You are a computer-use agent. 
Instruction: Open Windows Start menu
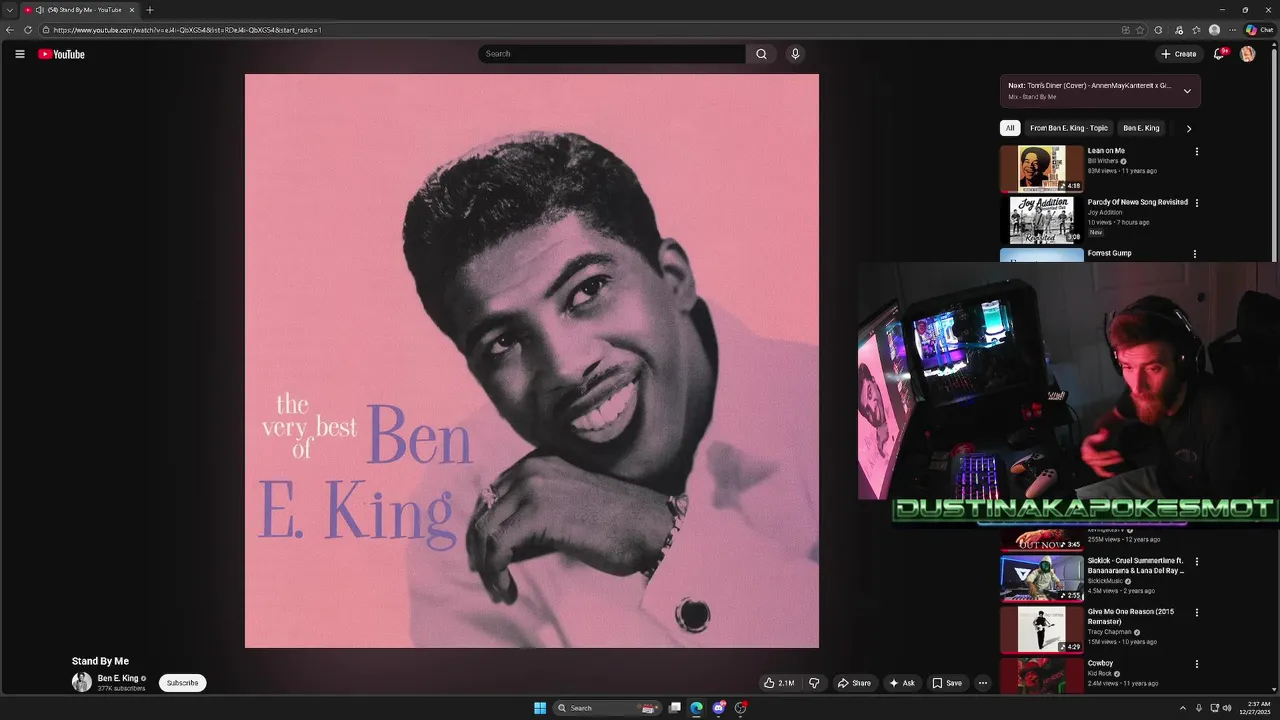[540, 708]
